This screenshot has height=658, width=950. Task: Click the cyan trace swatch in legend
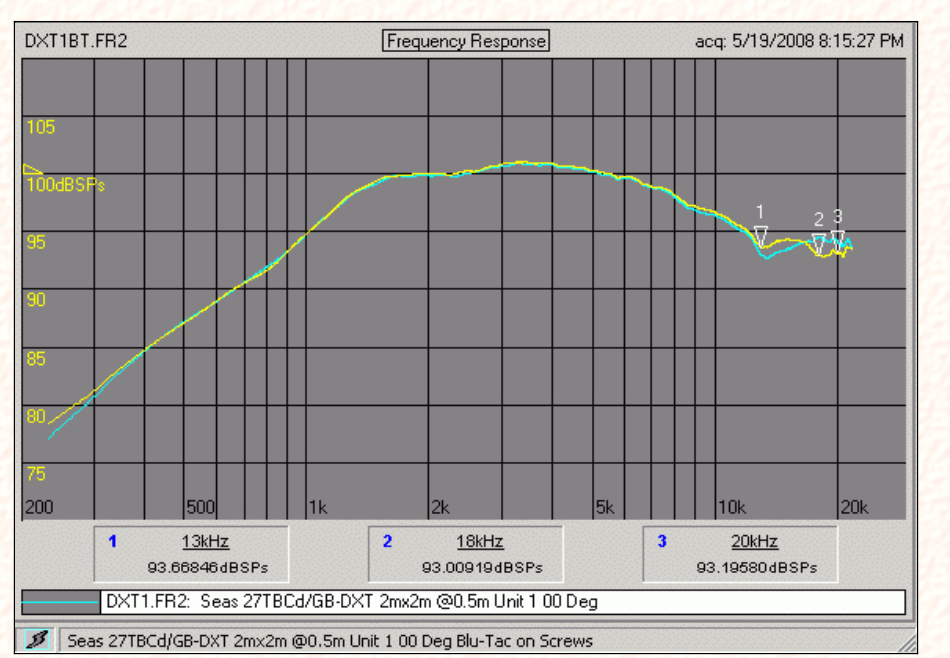tap(61, 602)
